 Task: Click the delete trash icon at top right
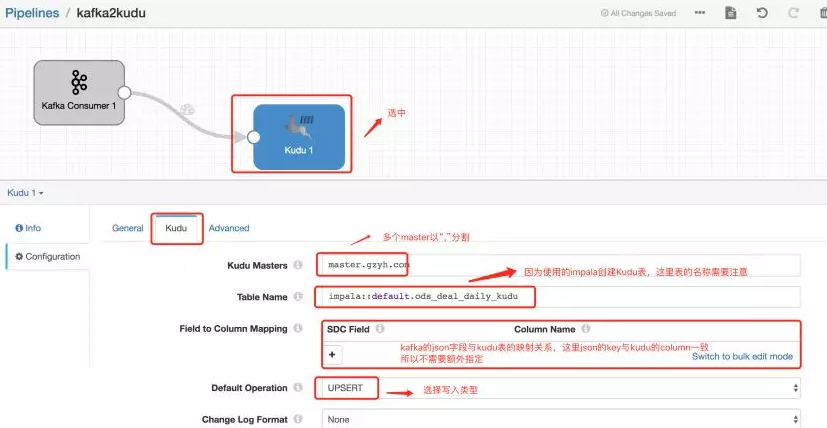tap(824, 13)
